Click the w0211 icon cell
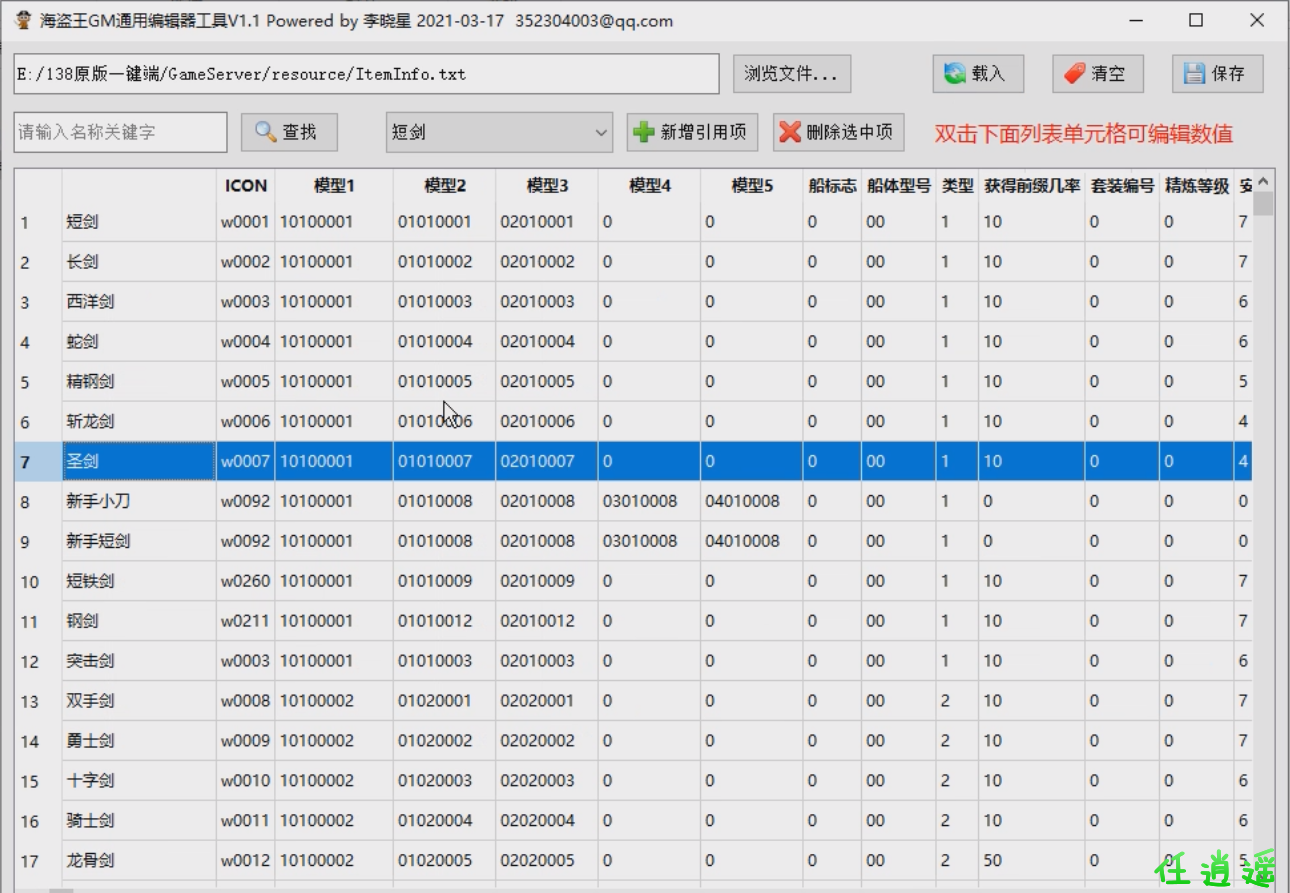This screenshot has height=893, width=1290. click(246, 621)
